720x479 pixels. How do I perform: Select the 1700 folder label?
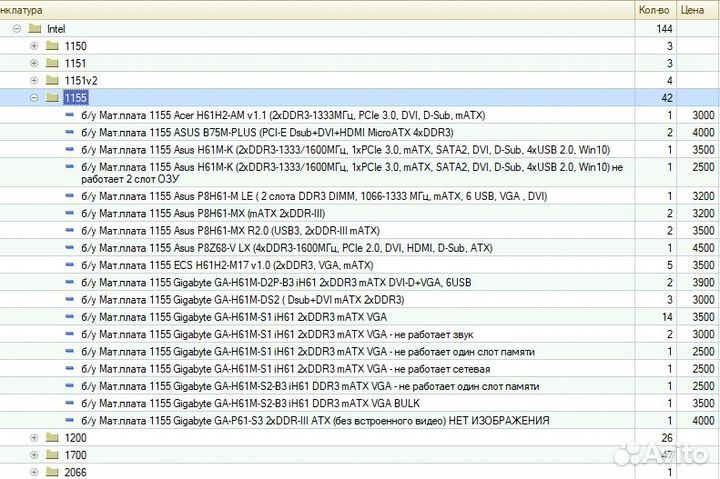pos(75,455)
